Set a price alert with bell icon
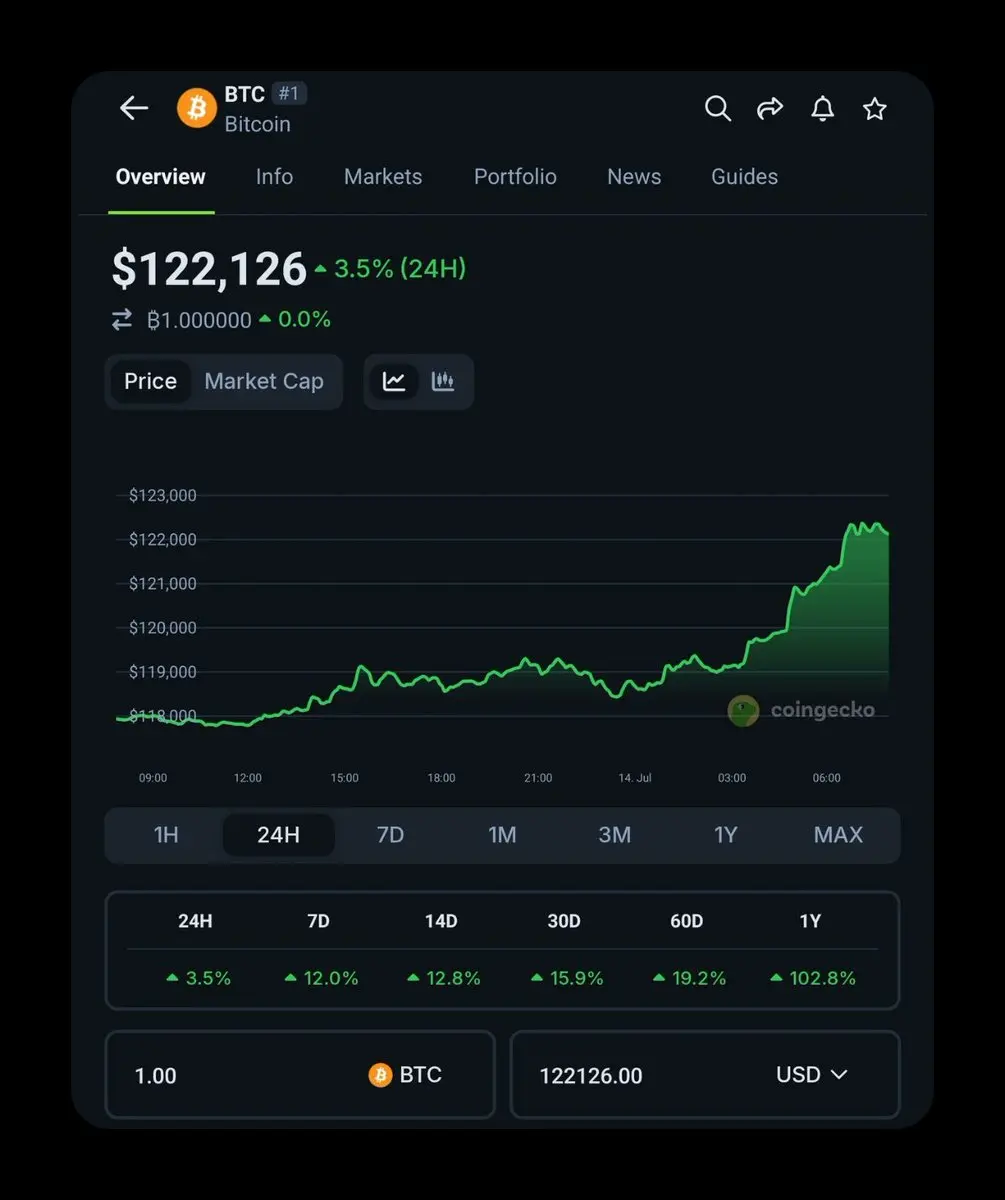The width and height of the screenshot is (1005, 1200). point(822,108)
